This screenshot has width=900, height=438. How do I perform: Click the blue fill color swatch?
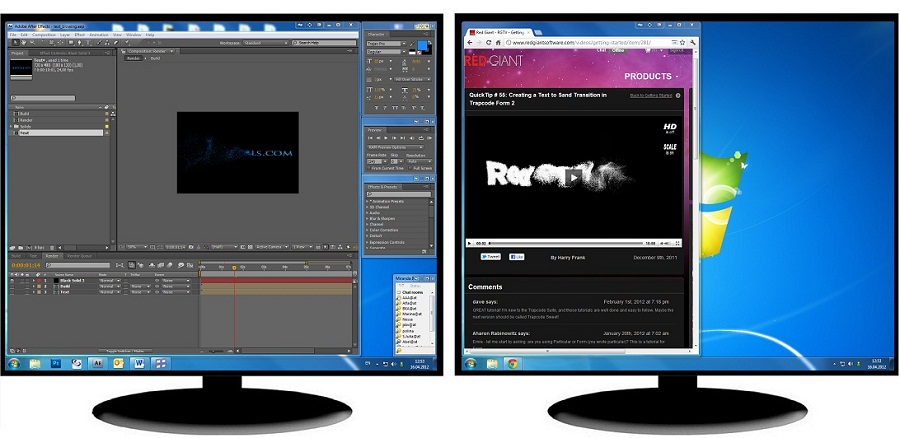click(422, 45)
